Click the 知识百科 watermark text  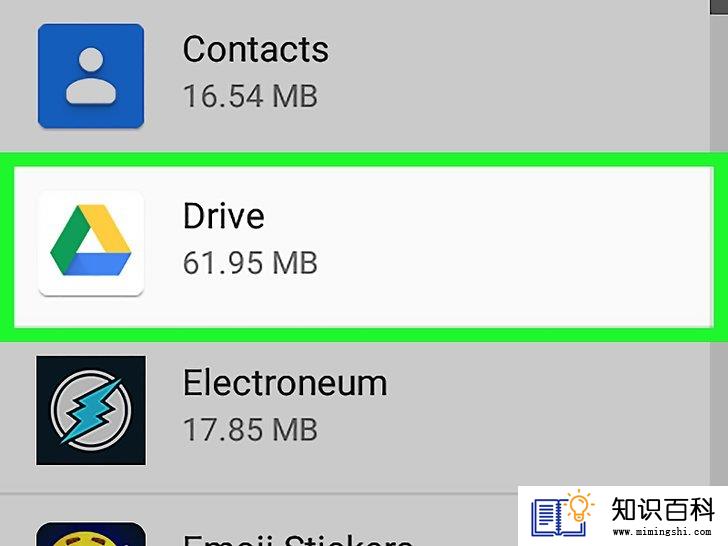(x=662, y=509)
